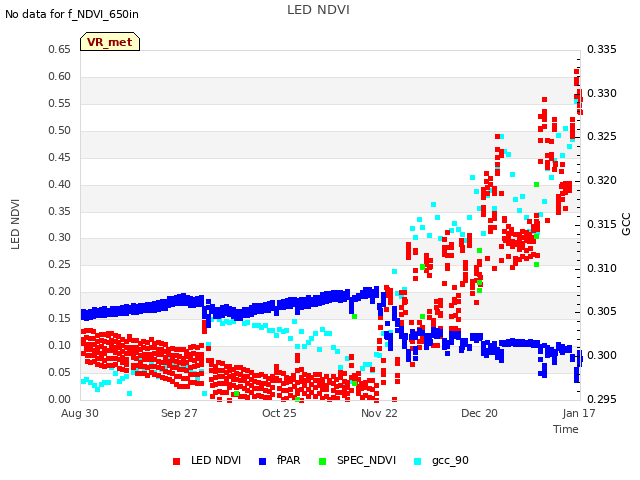
Task: Click the Jan 17 x-axis tick label
Action: 579,413
